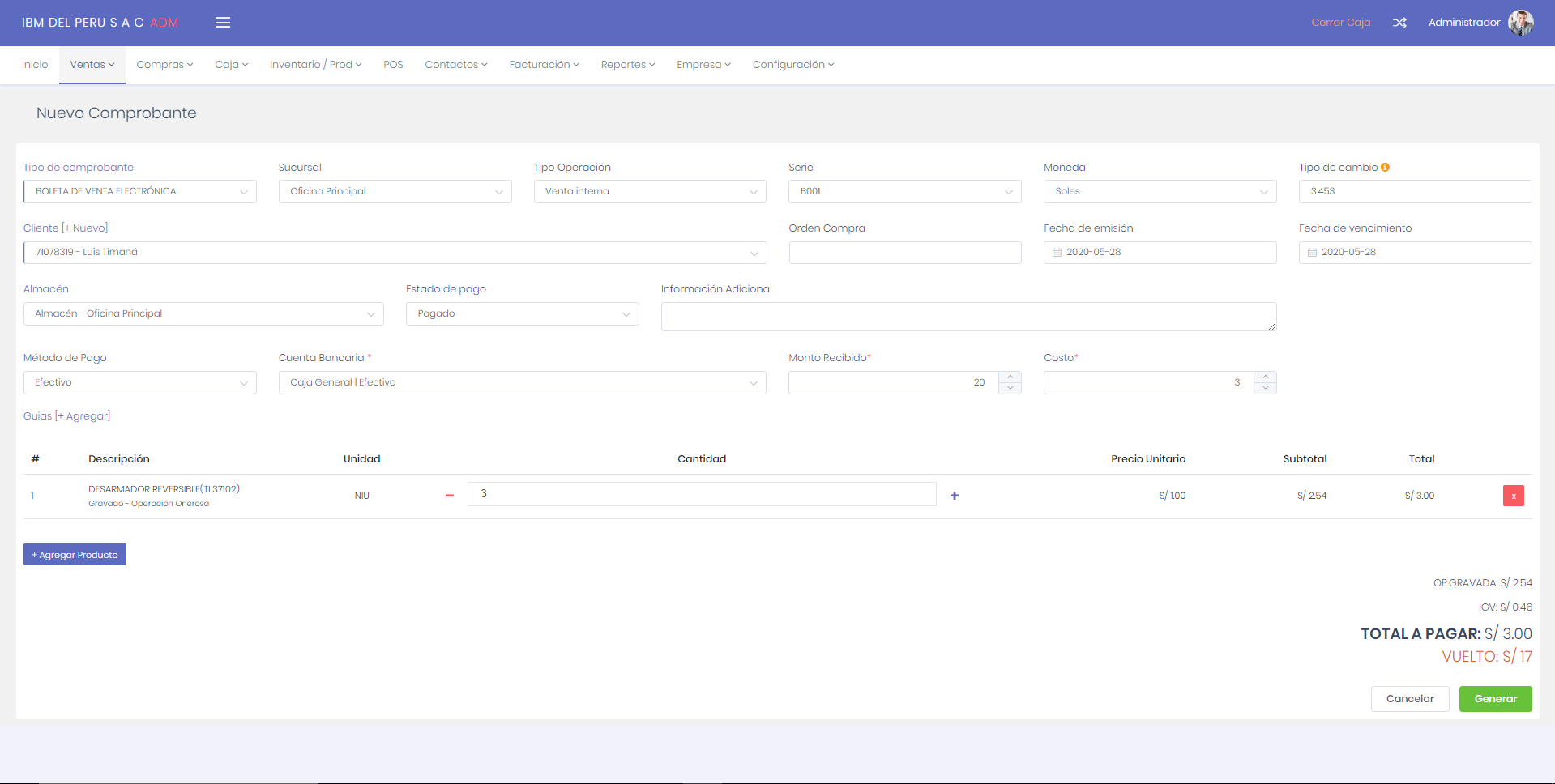Viewport: 1555px width, 784px height.
Task: Click the Cerrar Caja link
Action: (1340, 23)
